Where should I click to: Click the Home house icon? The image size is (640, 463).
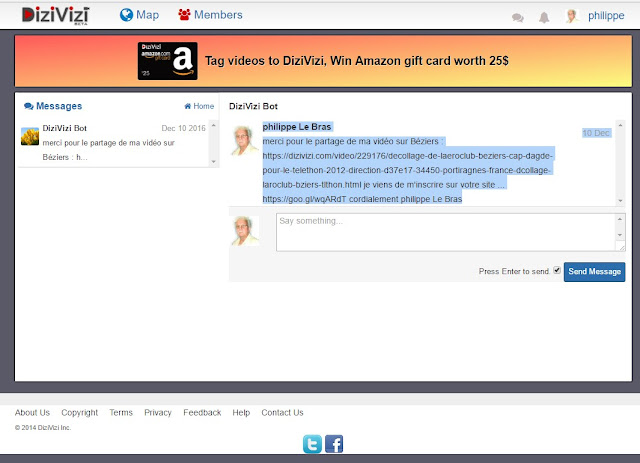click(188, 106)
